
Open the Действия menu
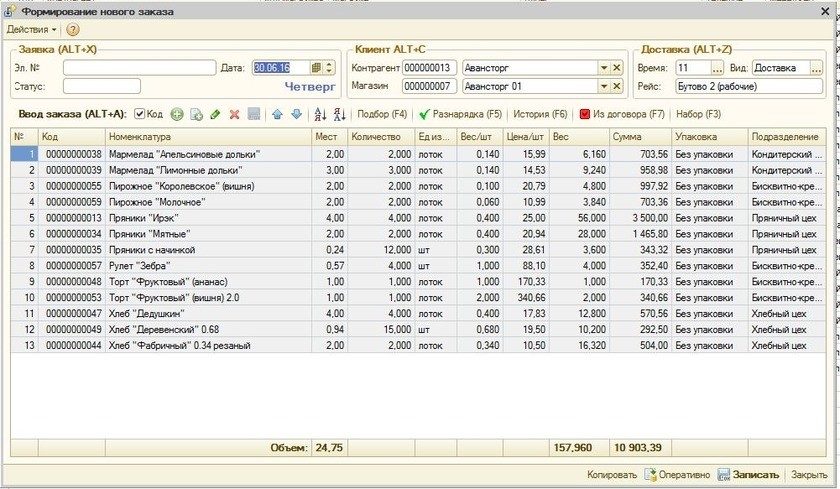[31, 29]
